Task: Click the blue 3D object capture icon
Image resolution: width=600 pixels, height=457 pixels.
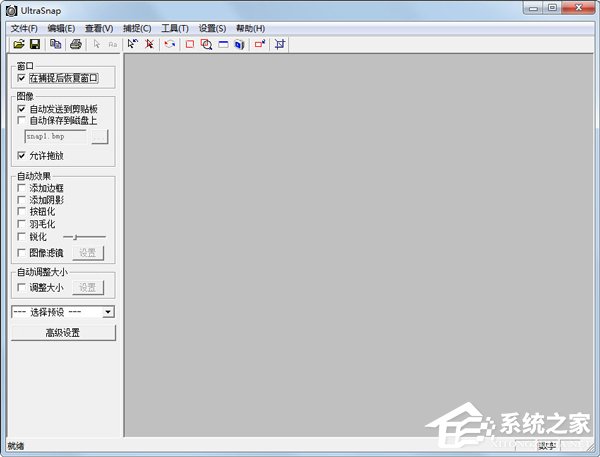Action: point(240,44)
